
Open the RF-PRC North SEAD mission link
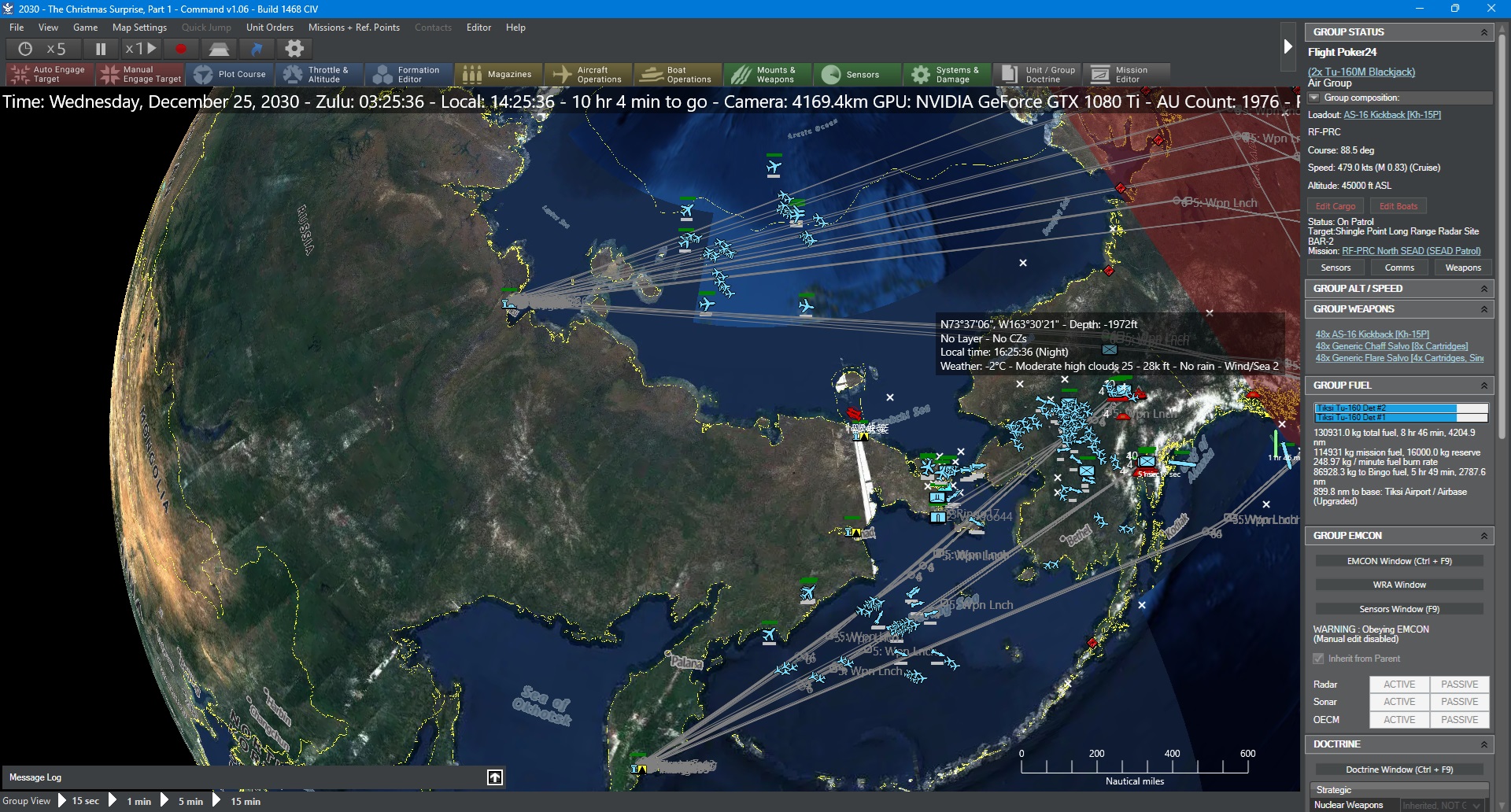[x=1411, y=251]
